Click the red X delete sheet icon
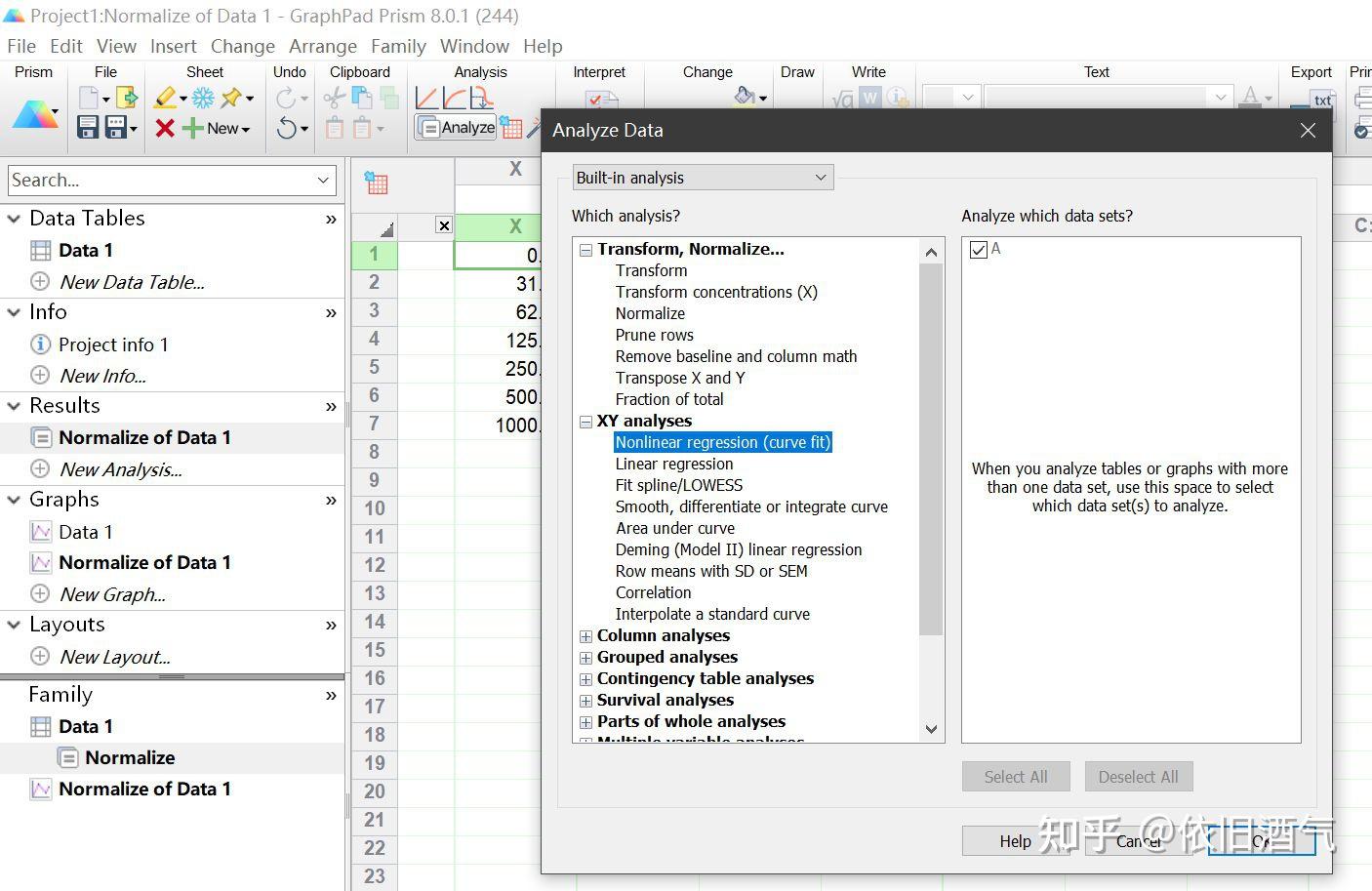1372x891 pixels. [x=165, y=128]
